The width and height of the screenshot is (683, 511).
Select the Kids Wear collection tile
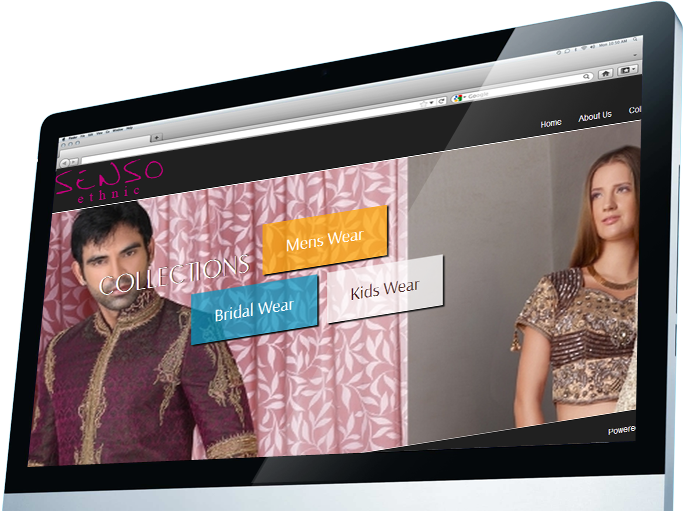point(385,289)
